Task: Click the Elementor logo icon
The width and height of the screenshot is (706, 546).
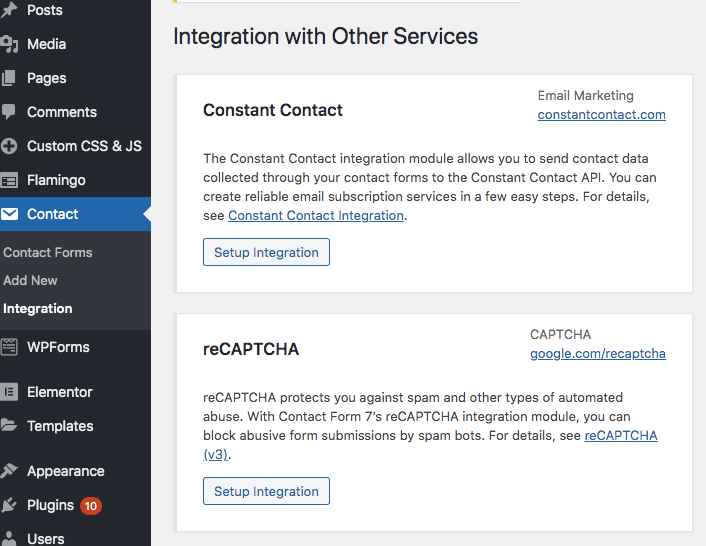Action: [9, 392]
